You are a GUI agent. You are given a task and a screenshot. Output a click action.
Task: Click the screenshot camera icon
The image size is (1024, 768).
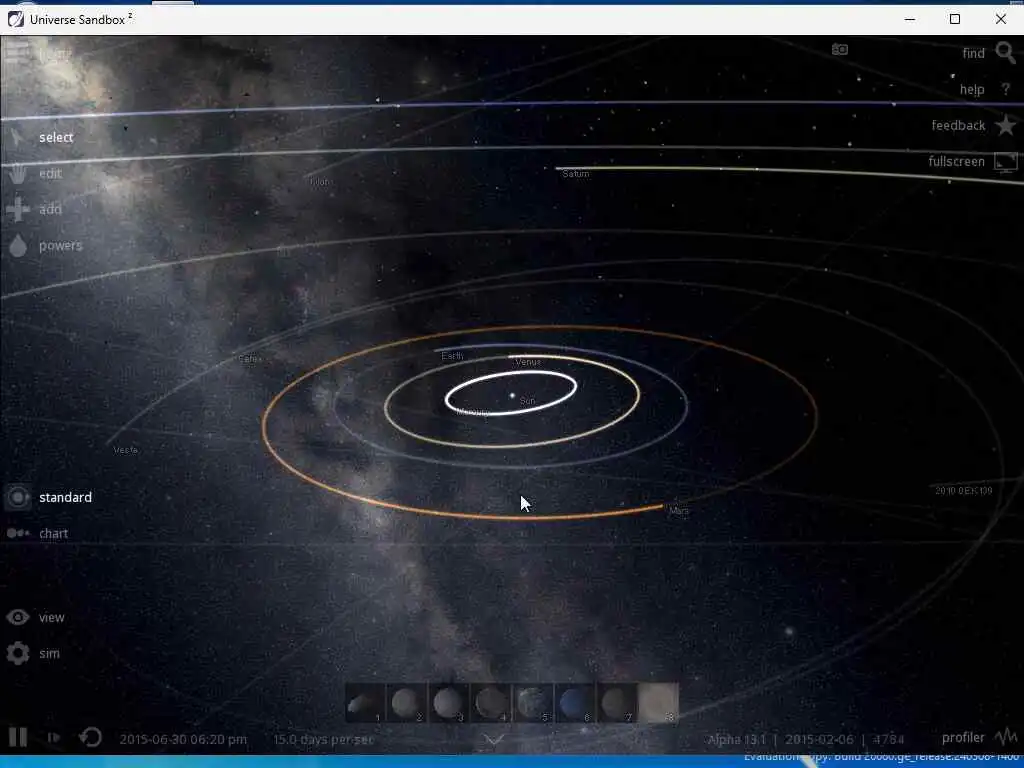(x=840, y=50)
